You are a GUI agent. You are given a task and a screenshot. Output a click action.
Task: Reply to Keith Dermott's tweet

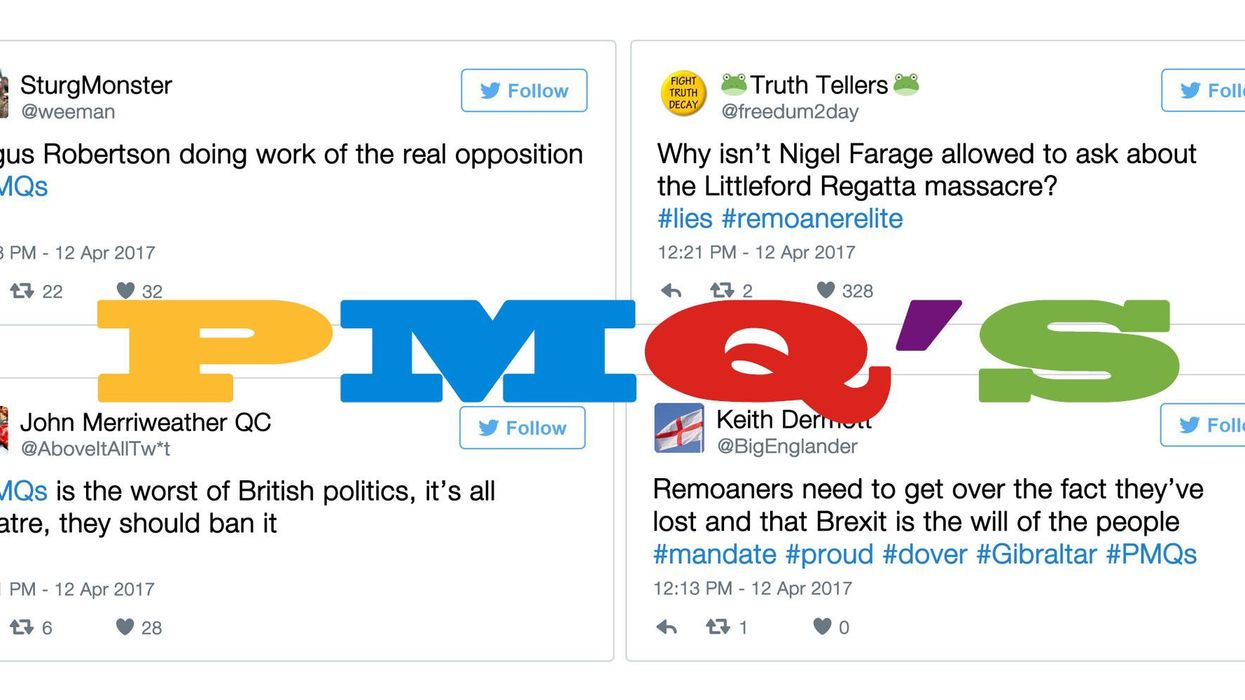(667, 627)
